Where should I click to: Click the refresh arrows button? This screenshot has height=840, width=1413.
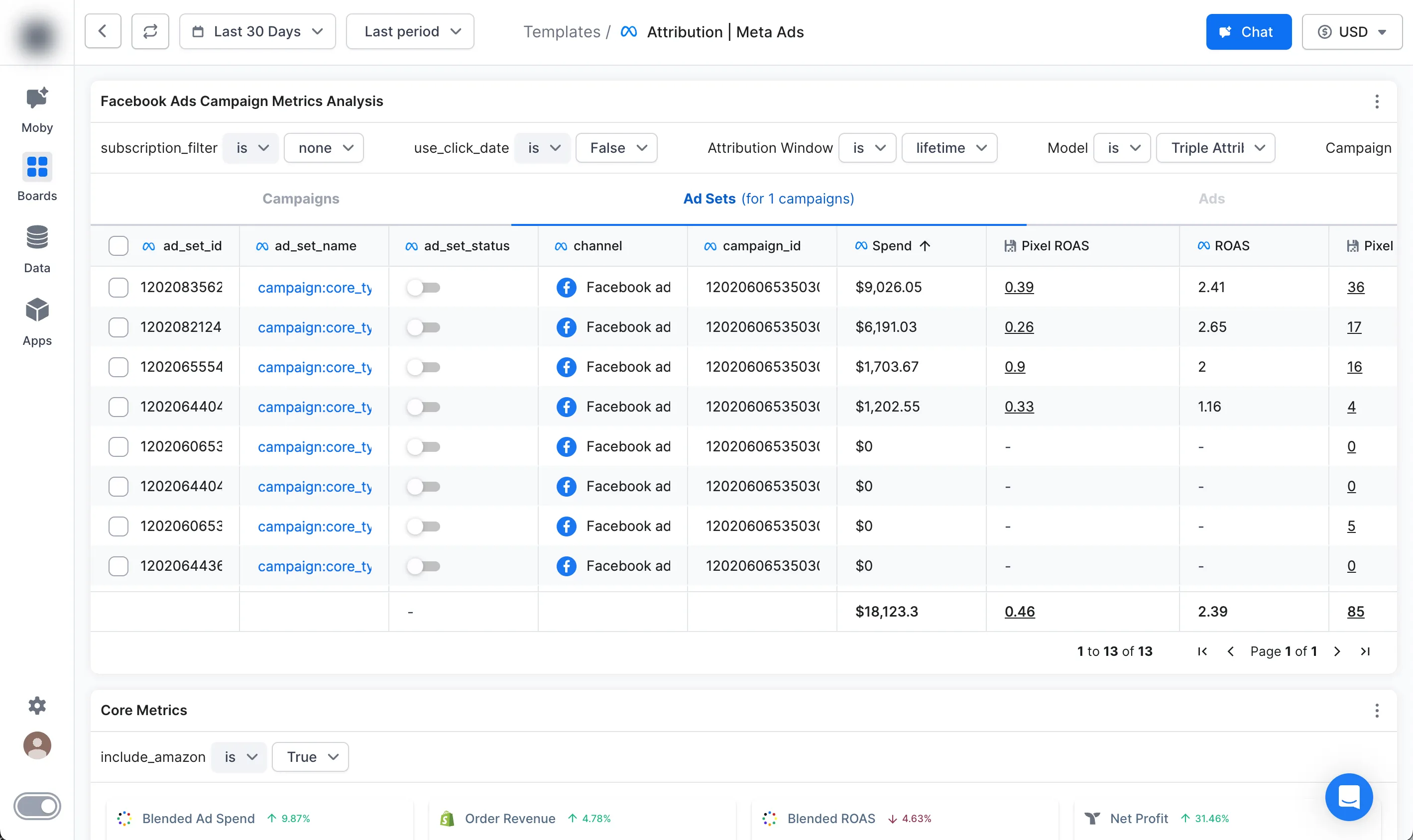coord(150,32)
